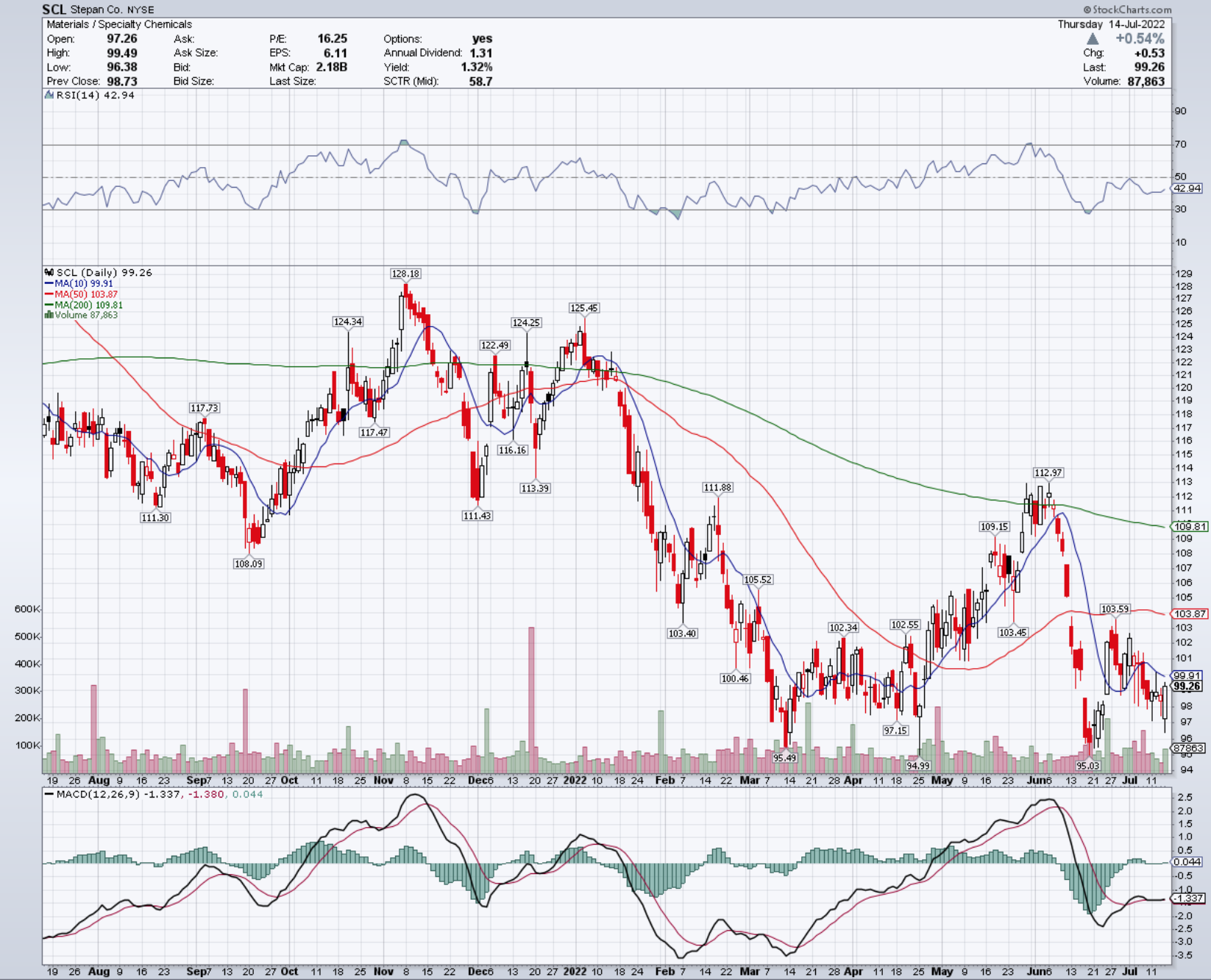Click the Stepan Co. company name
This screenshot has width=1211, height=980.
(97, 10)
